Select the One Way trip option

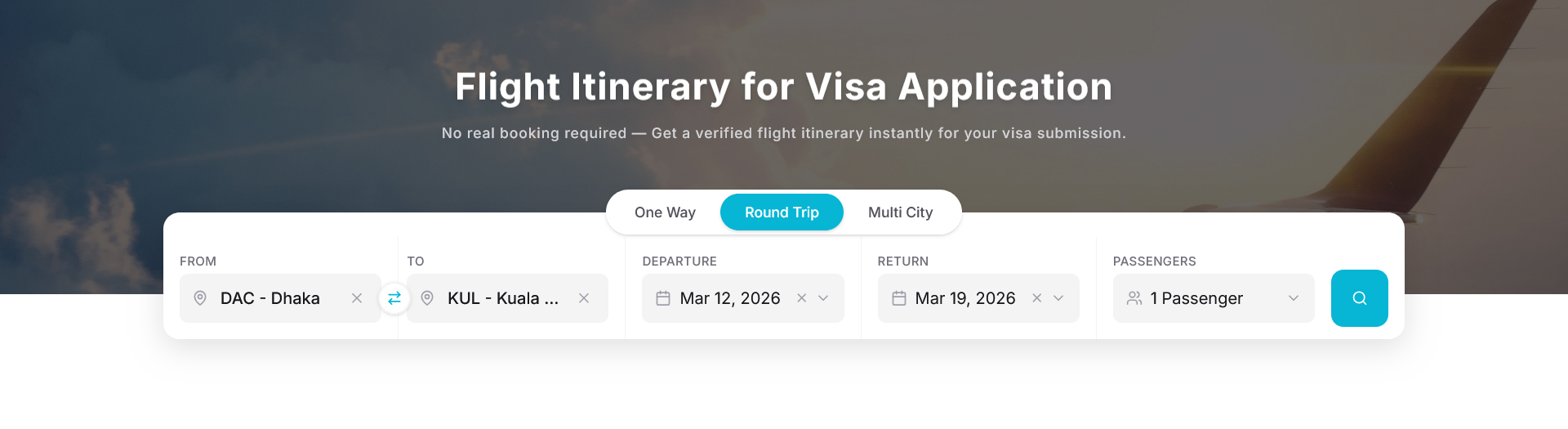click(665, 212)
